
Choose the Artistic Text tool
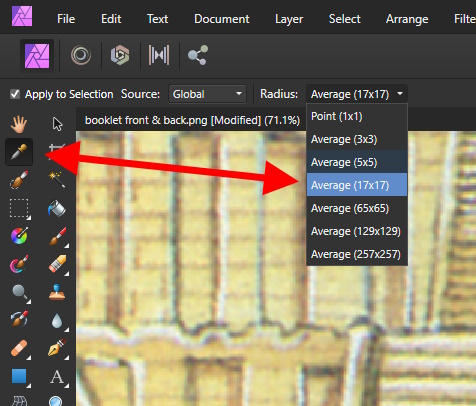click(57, 377)
